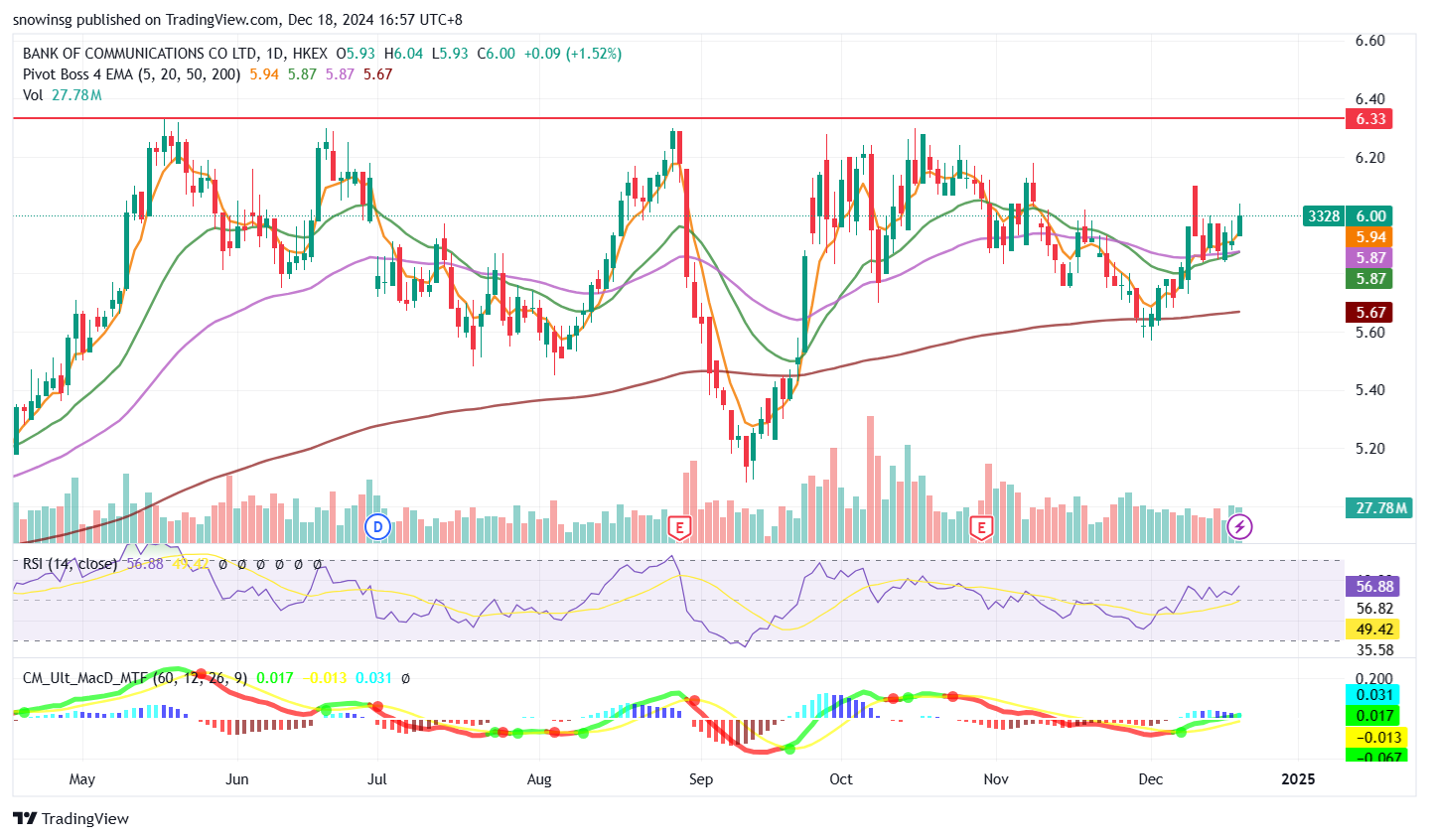This screenshot has height=840, width=1429.
Task: Click the symbol title BANK OF COMMUNICATIONS CO LTD
Action: [x=140, y=54]
